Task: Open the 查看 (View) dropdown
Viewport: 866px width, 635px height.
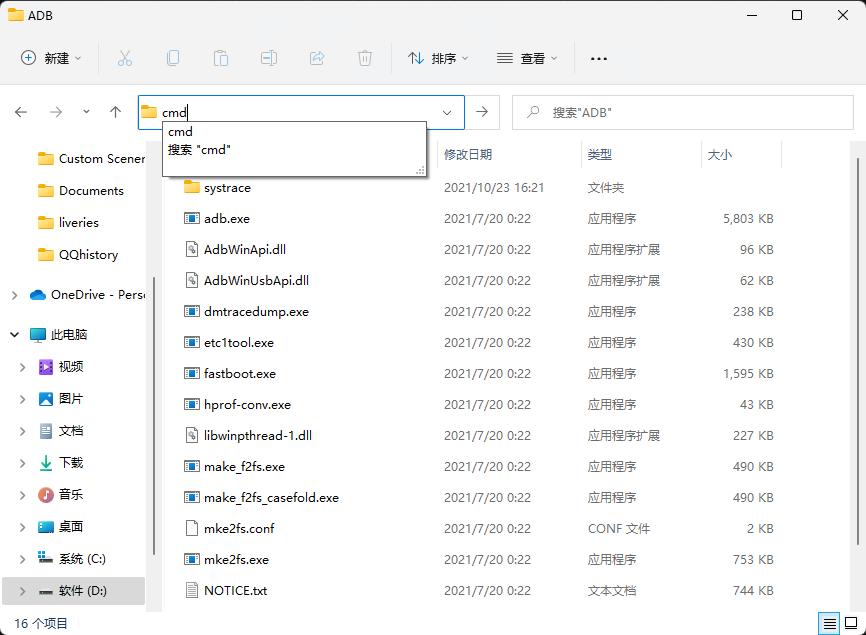Action: pyautogui.click(x=527, y=58)
